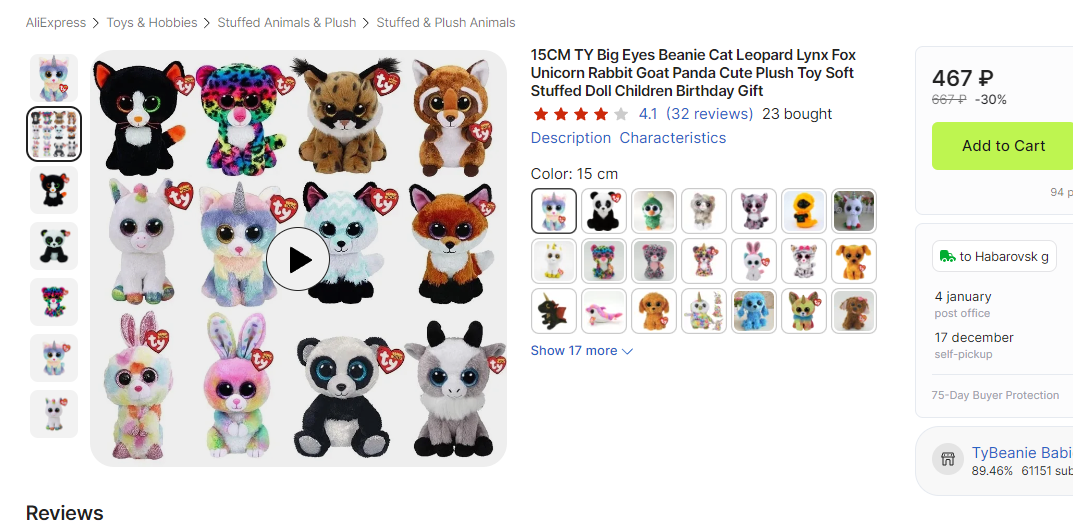
Task: Open the TyBeanie Babi store link
Action: pos(1020,453)
